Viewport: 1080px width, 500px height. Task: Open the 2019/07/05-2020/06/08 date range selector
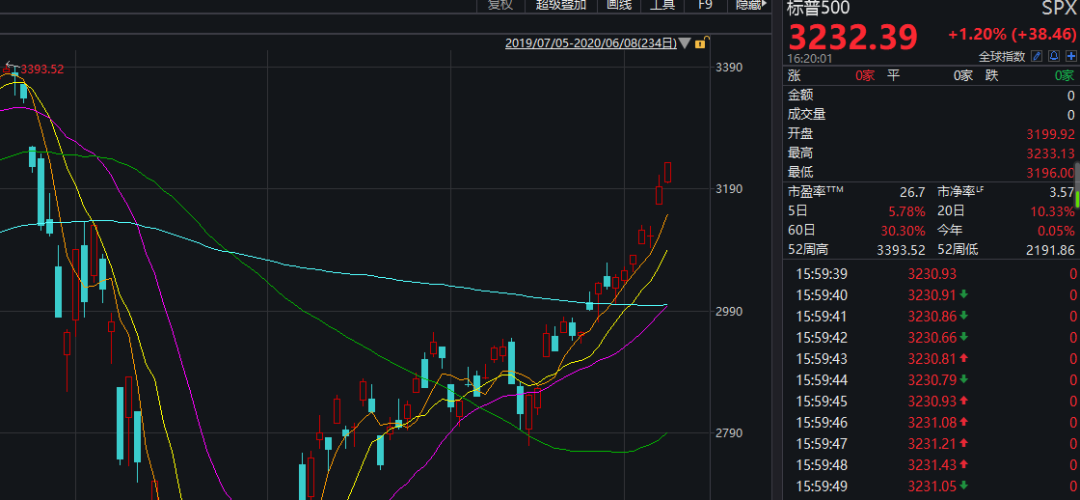click(590, 43)
